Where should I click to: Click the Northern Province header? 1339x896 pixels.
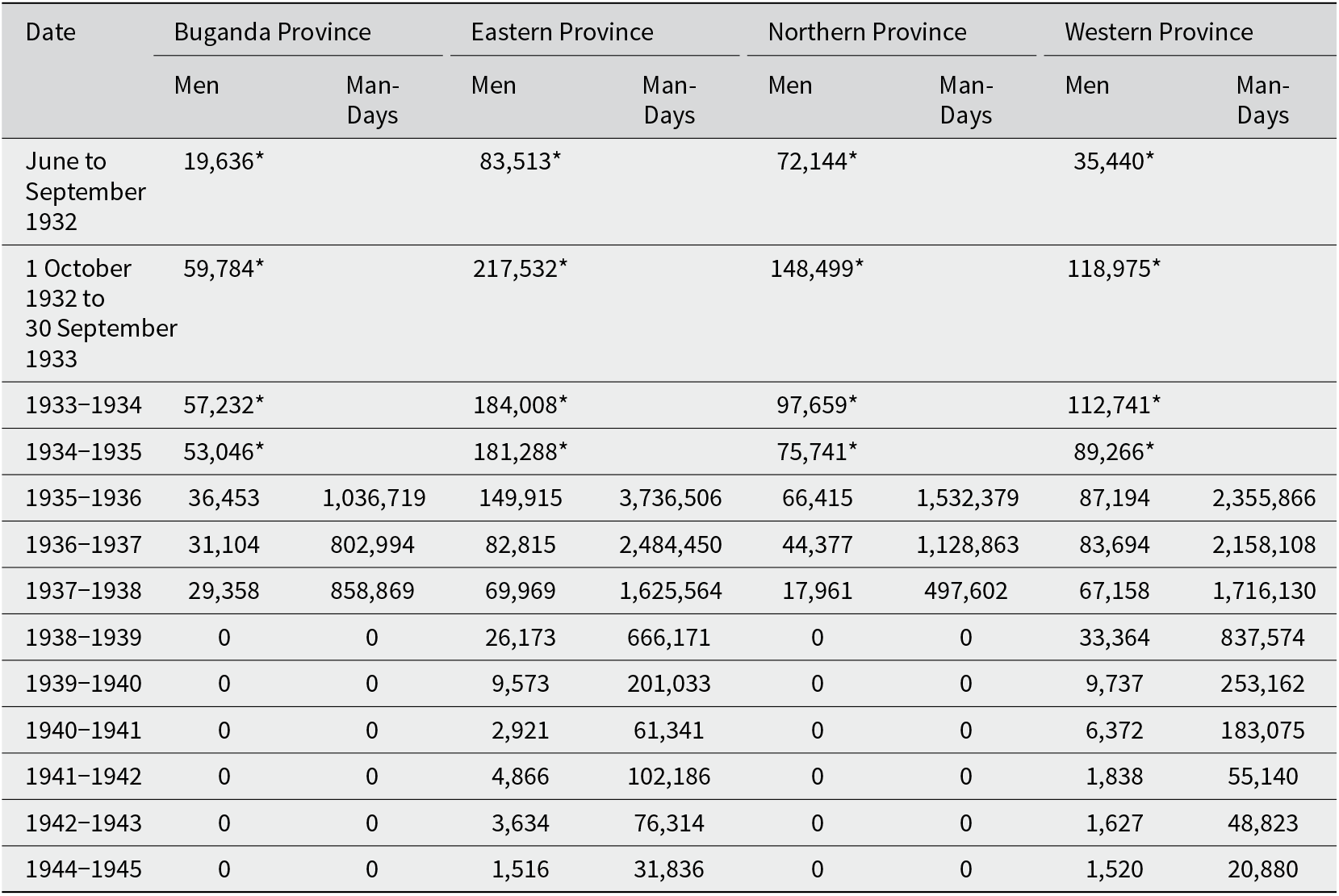pyautogui.click(x=867, y=32)
